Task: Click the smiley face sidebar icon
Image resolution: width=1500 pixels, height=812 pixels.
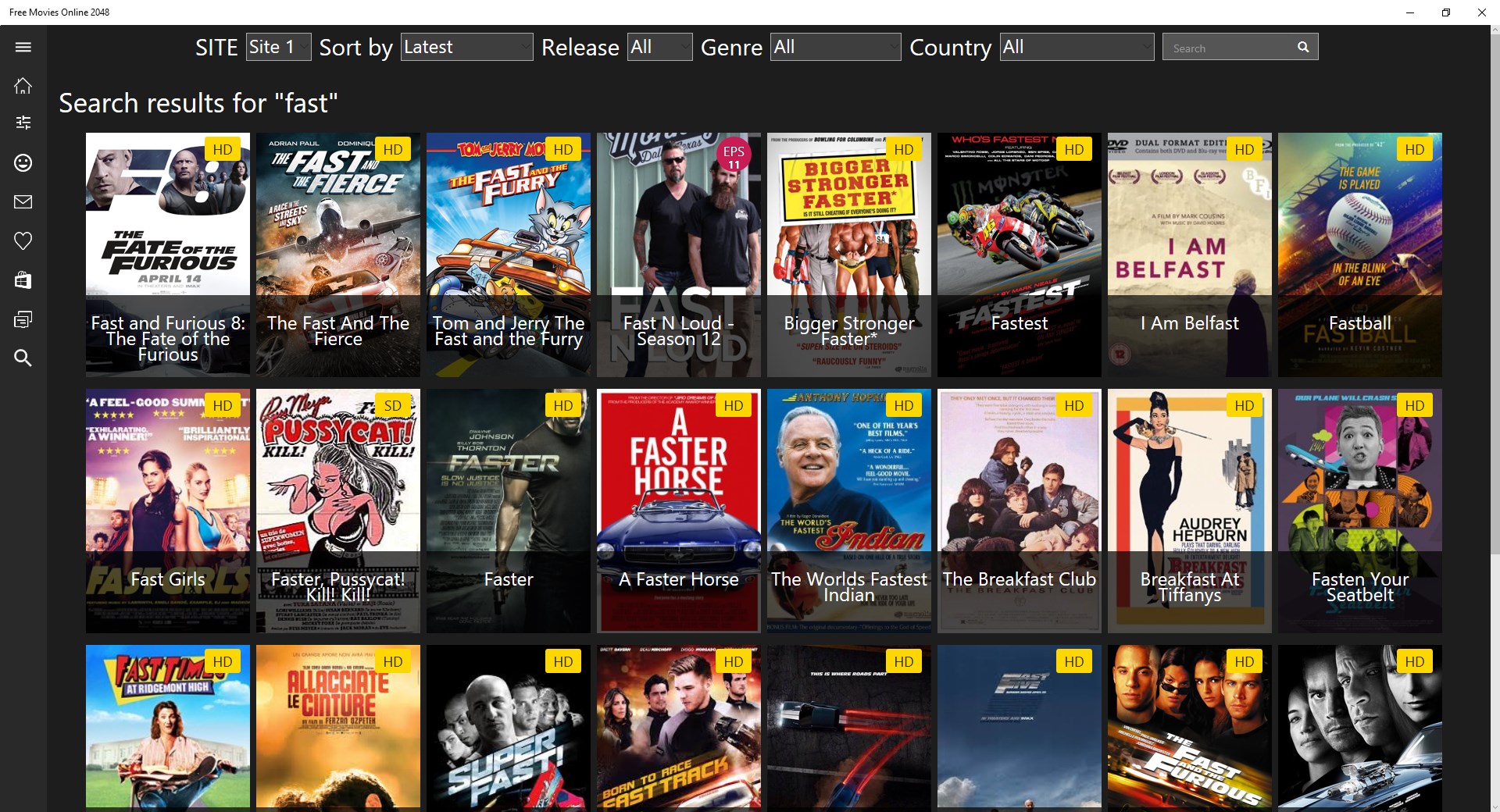Action: pos(23,162)
